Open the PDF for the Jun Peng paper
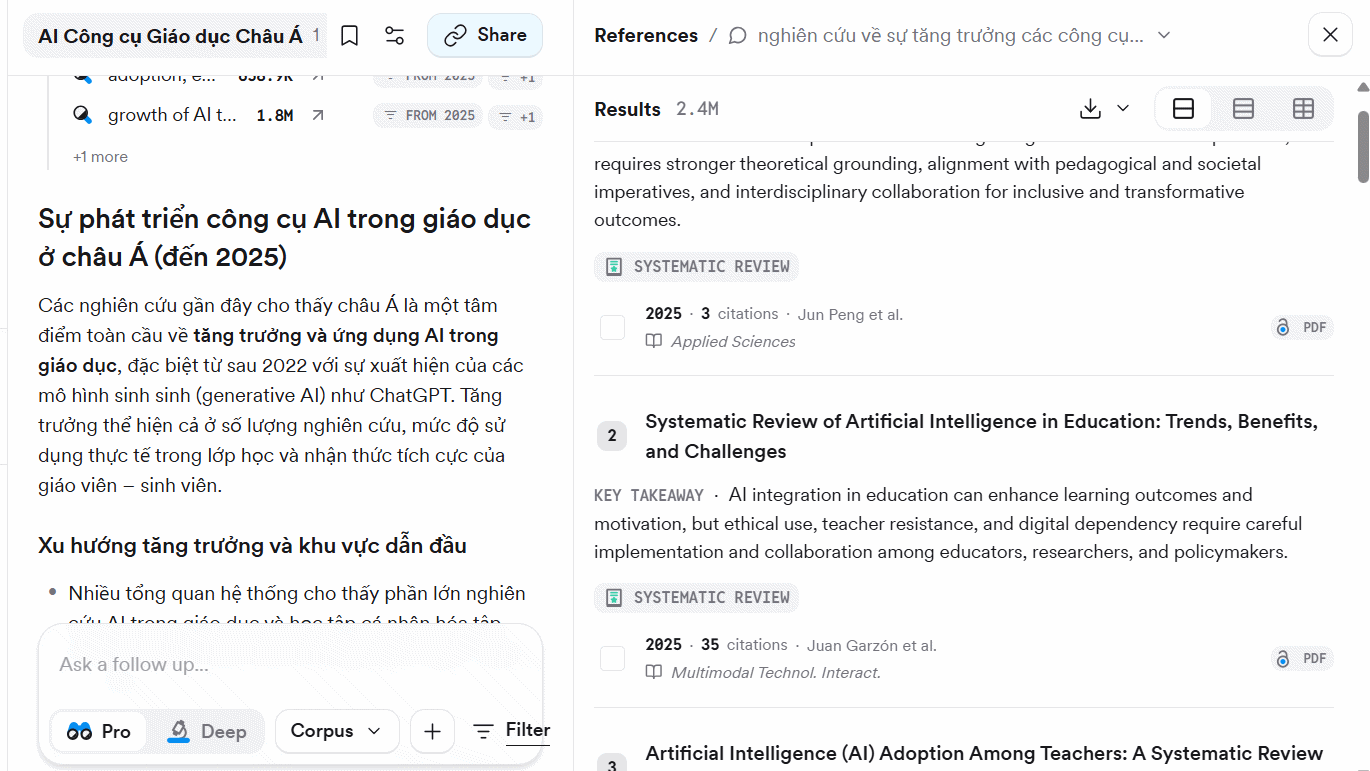1370x771 pixels. click(x=1302, y=326)
